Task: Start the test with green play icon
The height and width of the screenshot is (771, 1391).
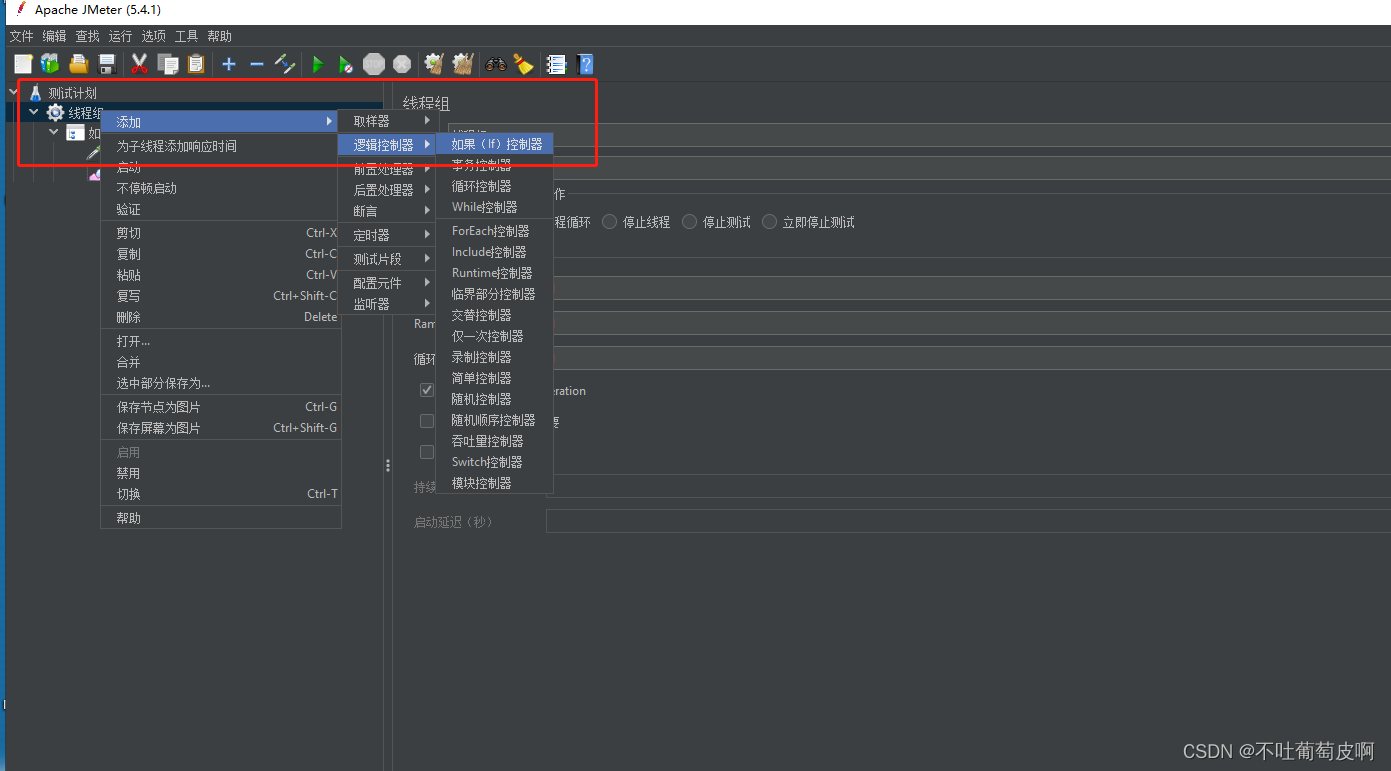Action: (x=318, y=64)
